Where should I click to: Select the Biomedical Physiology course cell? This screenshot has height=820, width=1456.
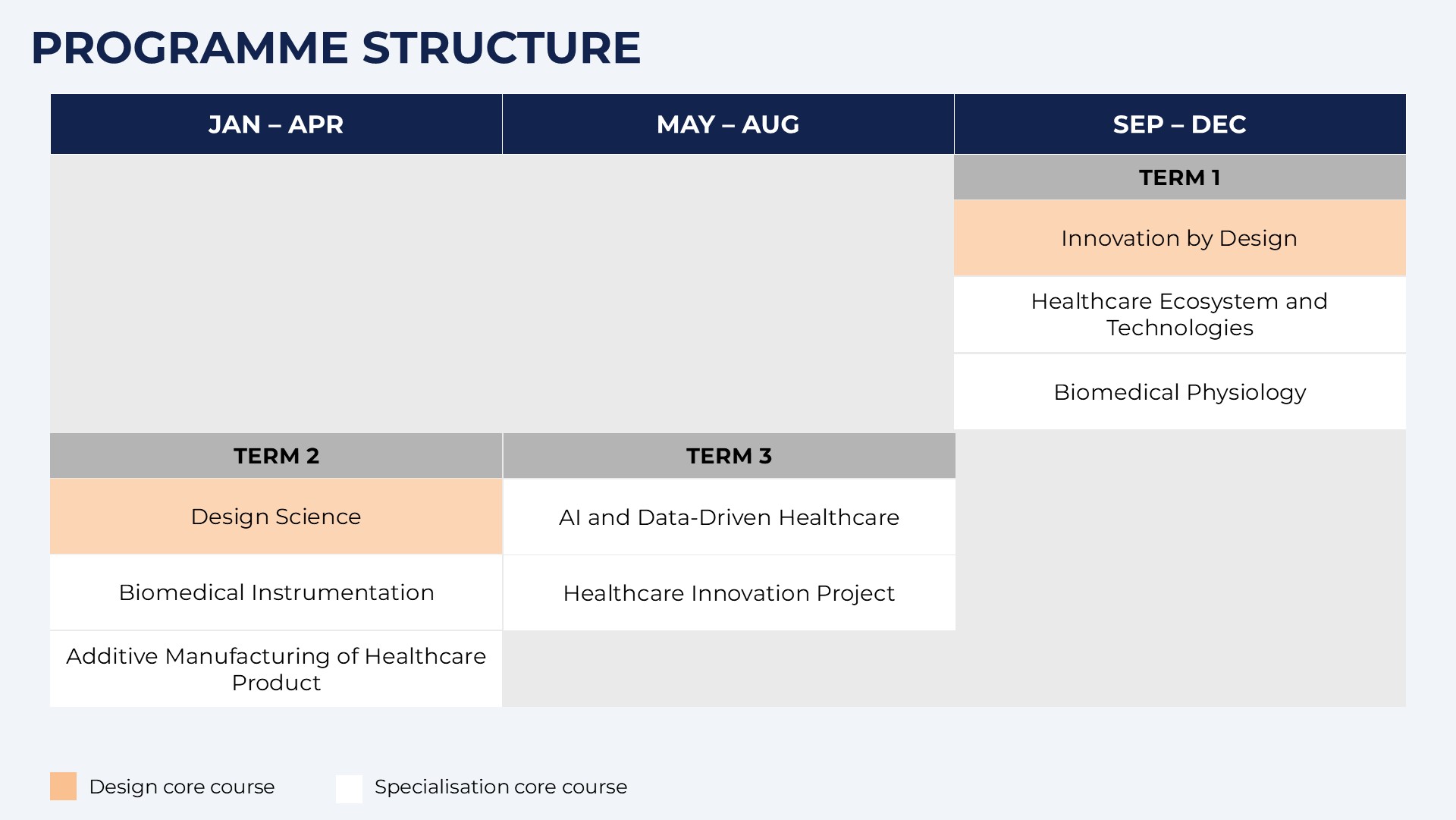[1179, 392]
